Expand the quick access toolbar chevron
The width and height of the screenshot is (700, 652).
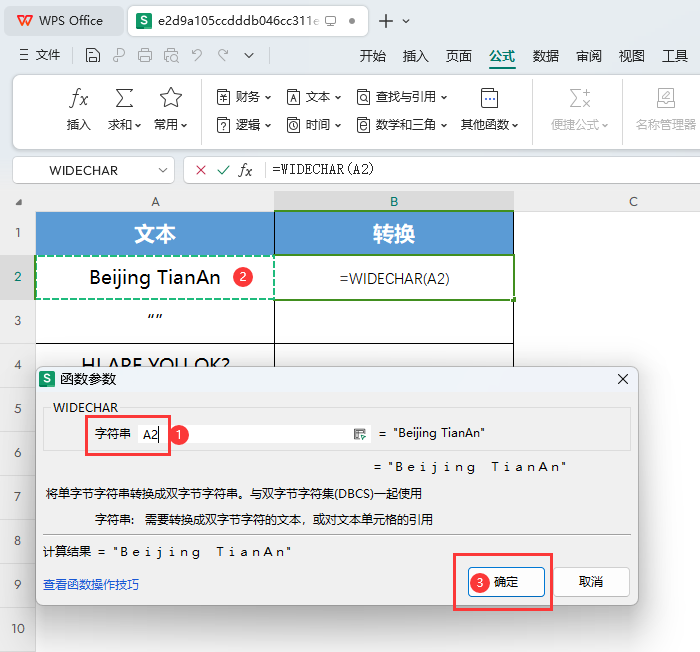pos(249,55)
